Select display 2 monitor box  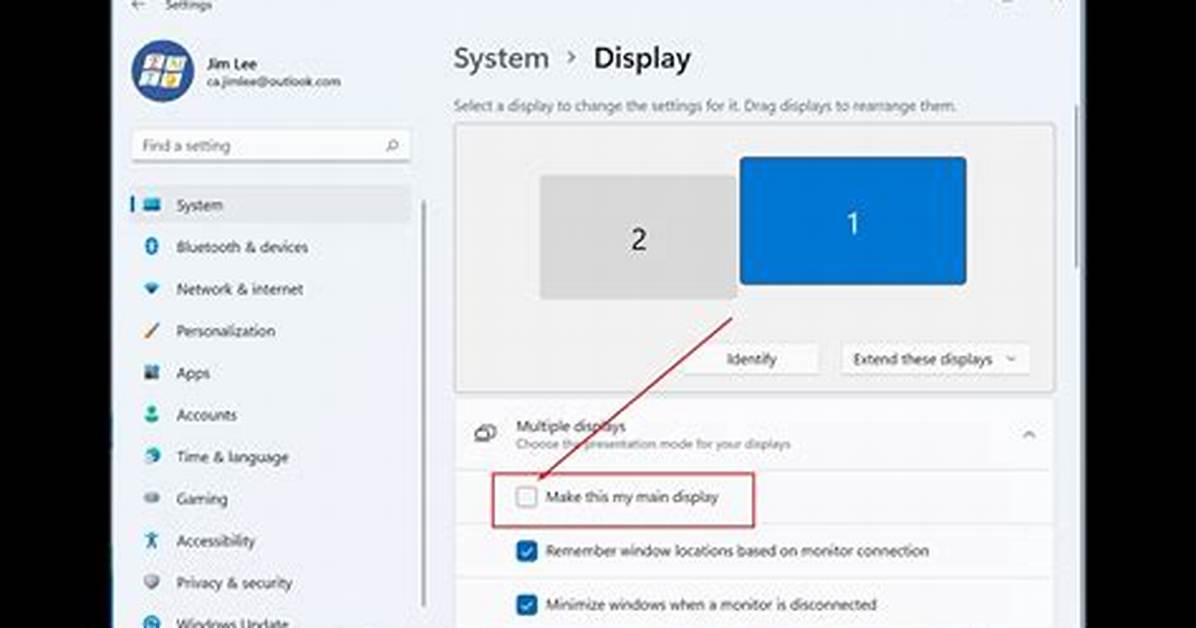tap(638, 237)
